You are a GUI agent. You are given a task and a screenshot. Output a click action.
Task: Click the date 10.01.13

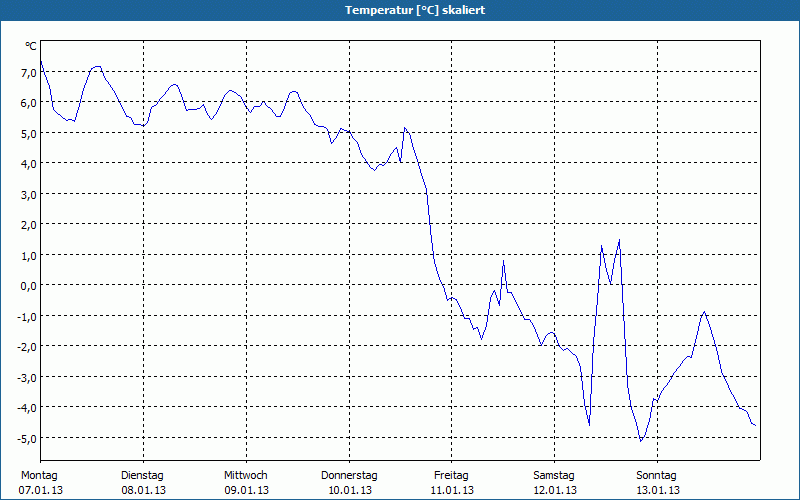[x=349, y=490]
